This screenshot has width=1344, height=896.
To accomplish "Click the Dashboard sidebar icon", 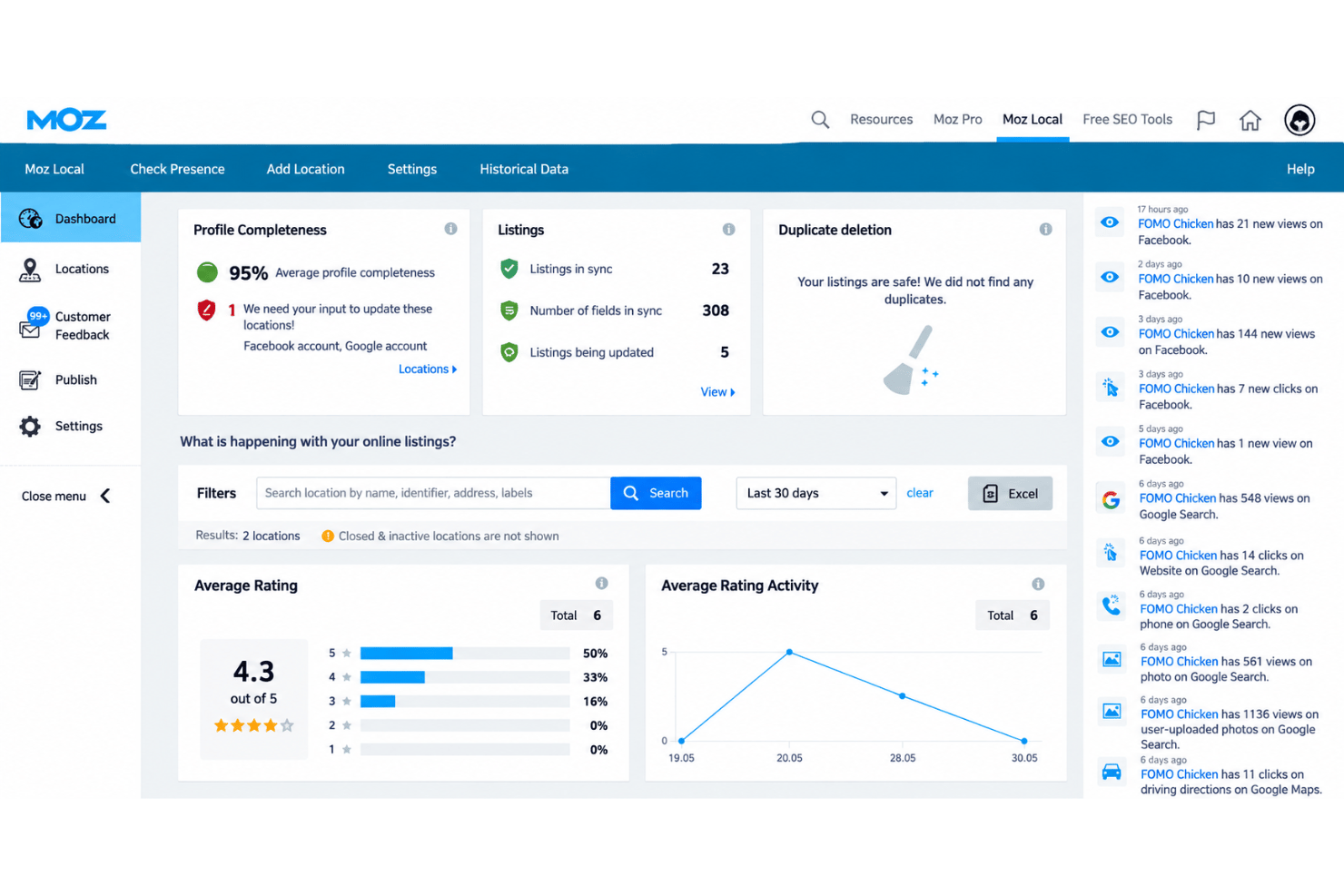I will 30,219.
